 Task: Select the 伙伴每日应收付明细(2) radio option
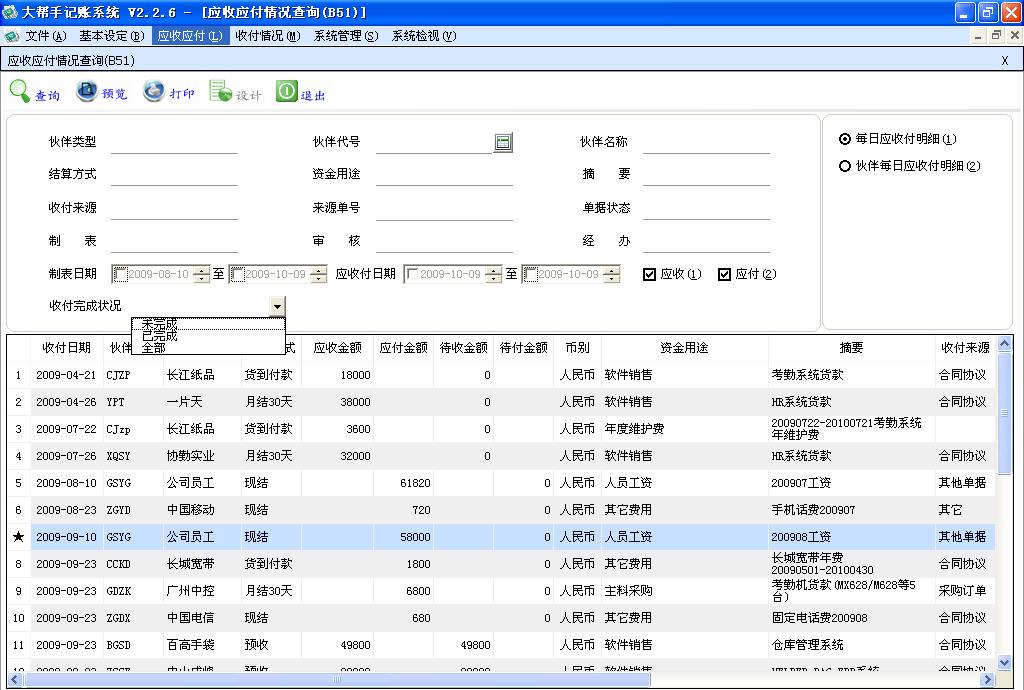[x=844, y=166]
